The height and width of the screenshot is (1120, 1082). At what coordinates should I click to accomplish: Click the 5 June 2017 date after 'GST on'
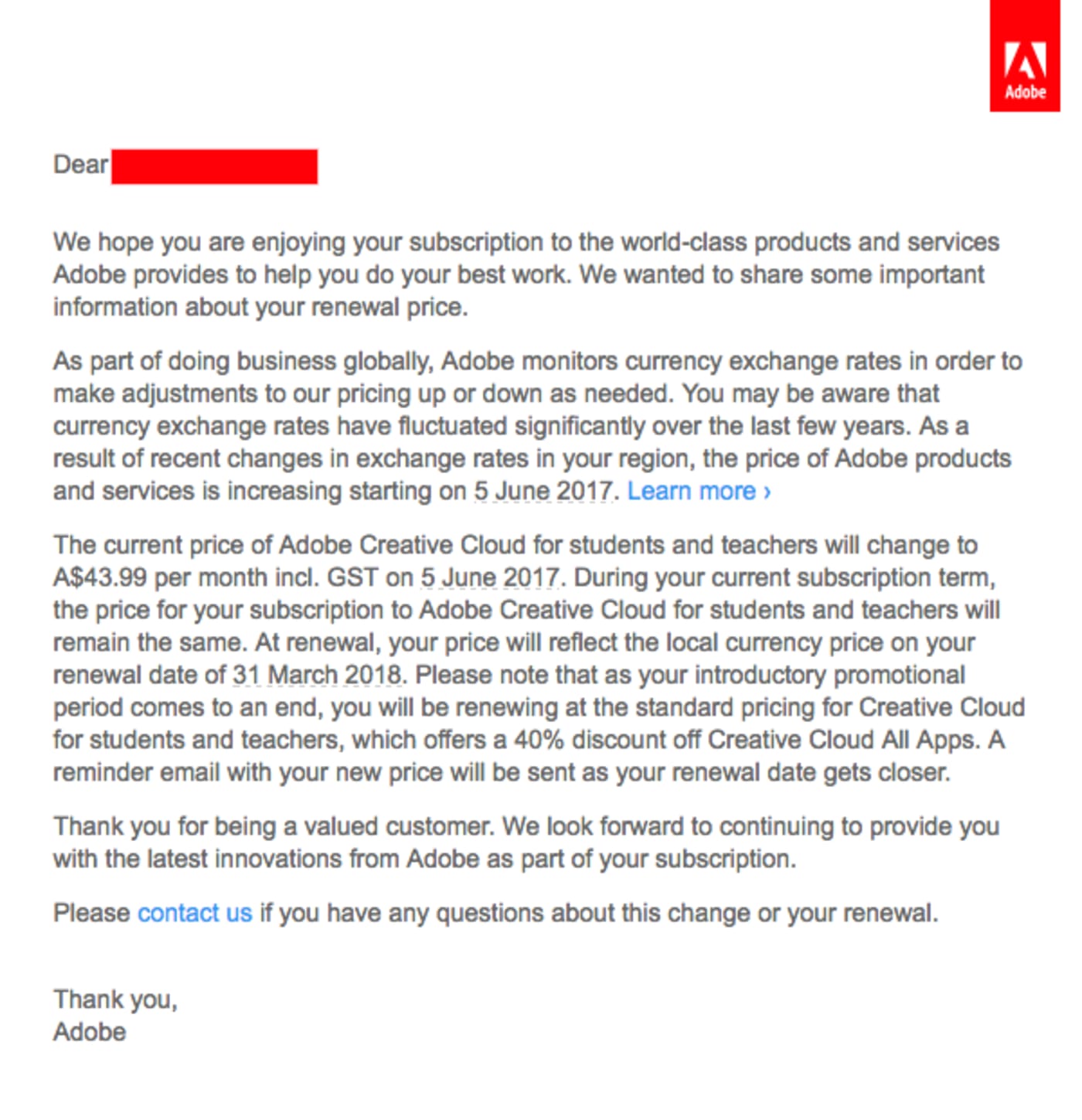click(489, 577)
